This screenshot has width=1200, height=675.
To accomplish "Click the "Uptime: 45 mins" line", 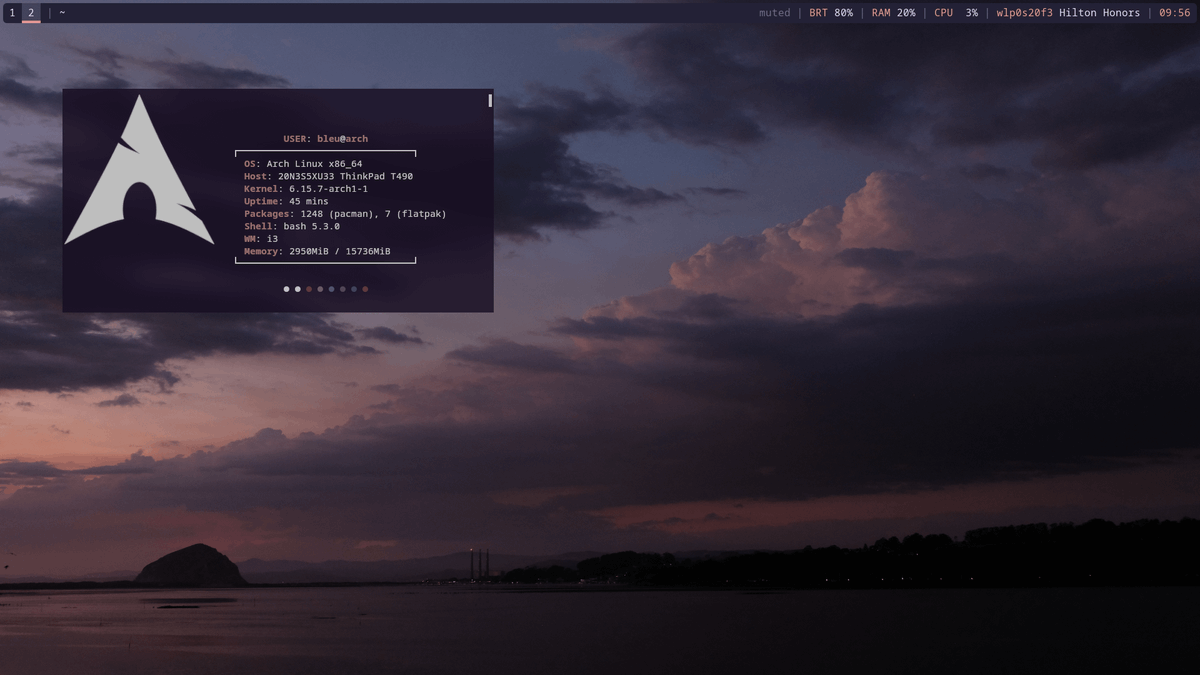I will tap(286, 201).
